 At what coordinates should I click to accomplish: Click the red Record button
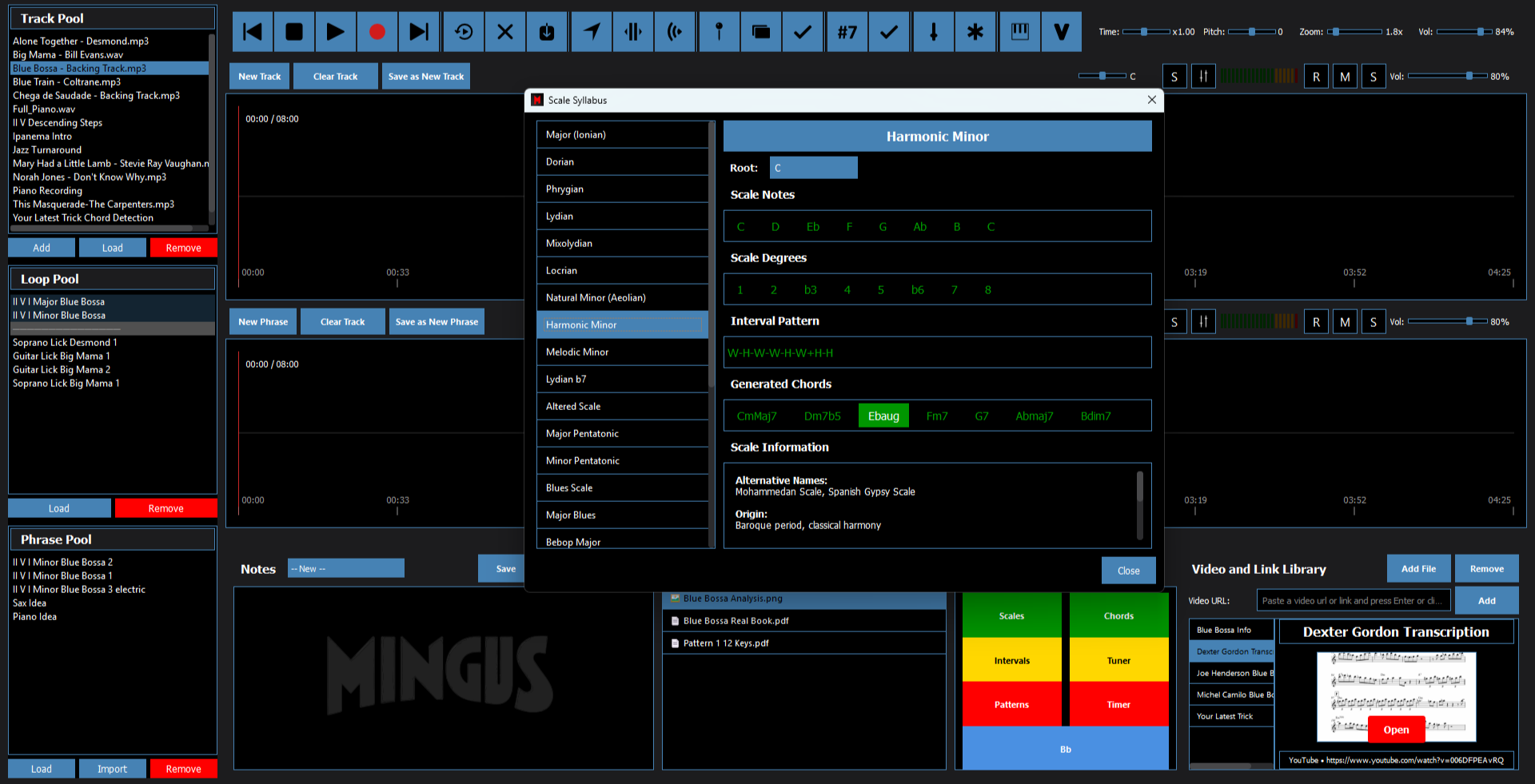pyautogui.click(x=377, y=32)
